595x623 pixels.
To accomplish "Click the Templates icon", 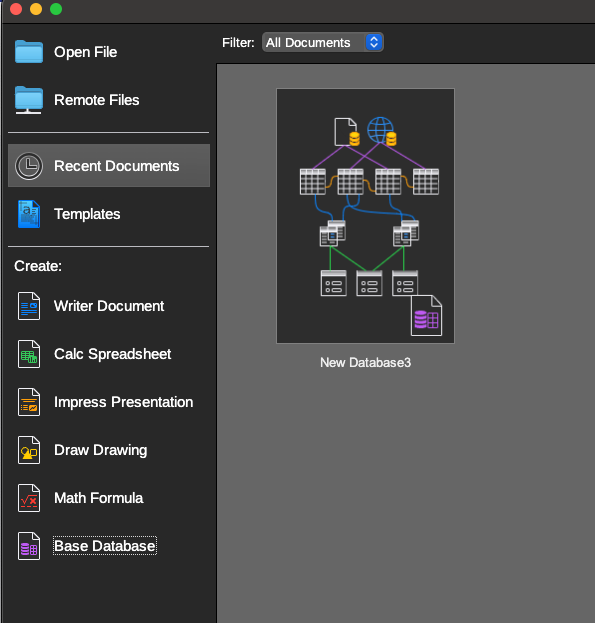I will pos(29,214).
